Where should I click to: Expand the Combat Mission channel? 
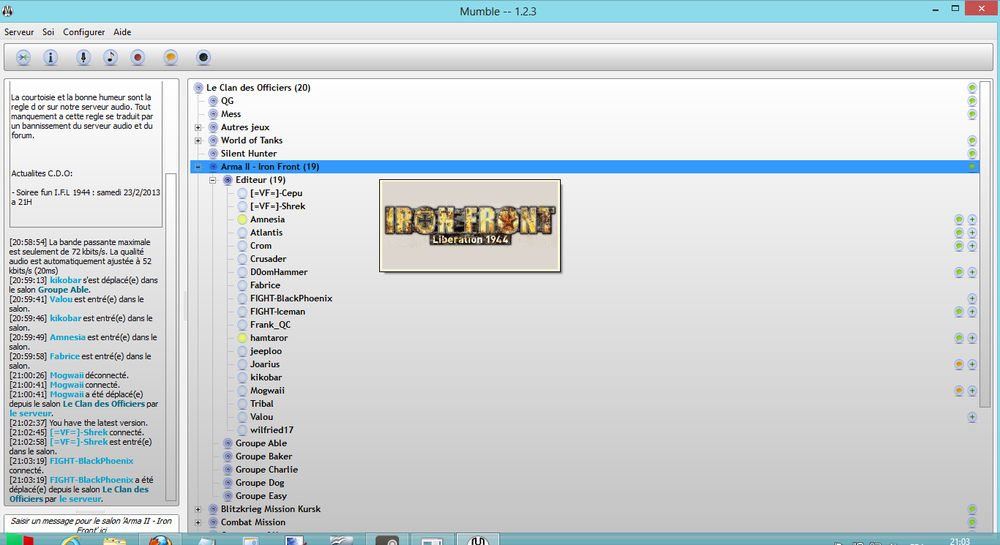click(198, 522)
